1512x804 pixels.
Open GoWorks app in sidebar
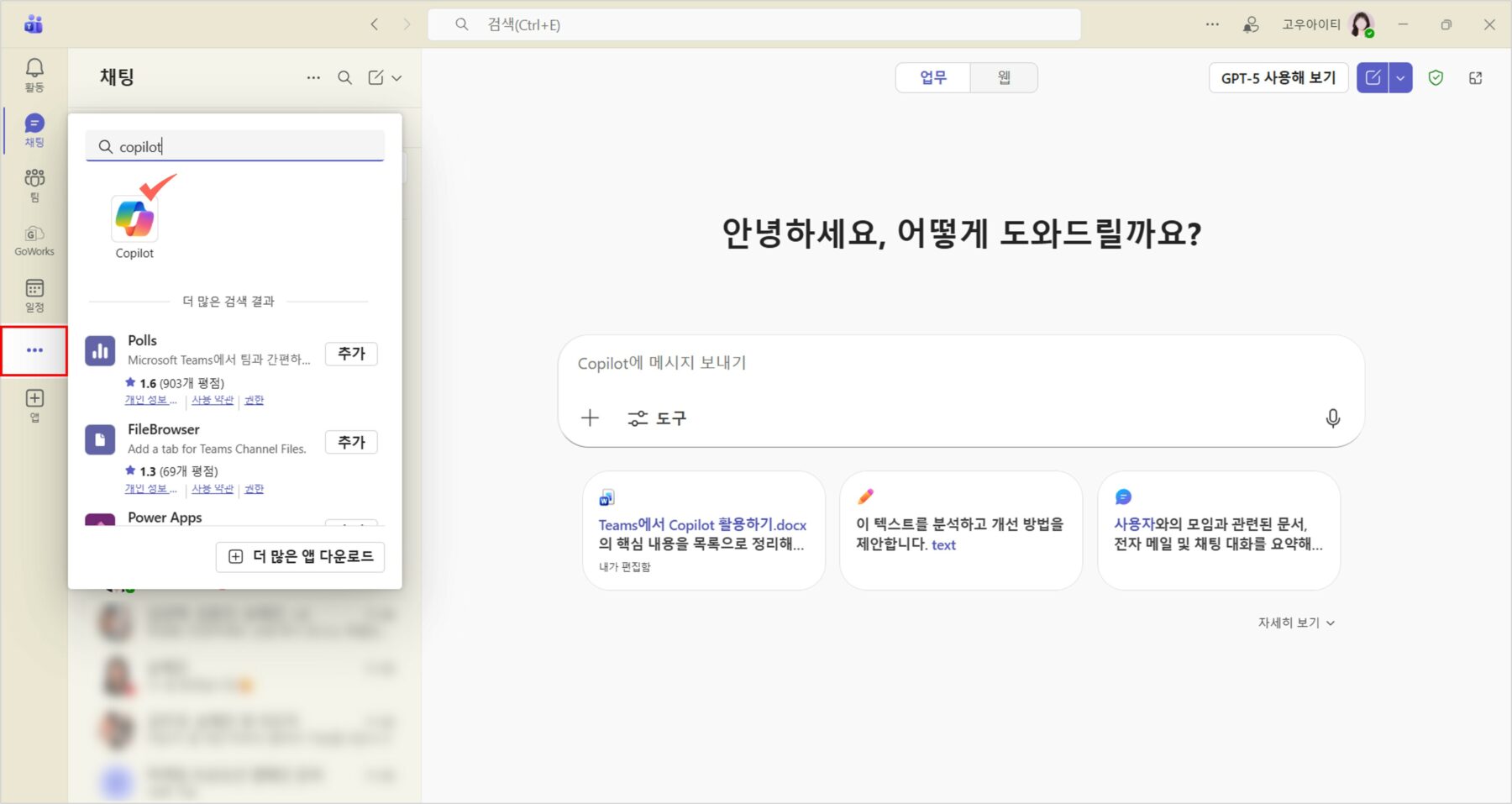[x=34, y=239]
